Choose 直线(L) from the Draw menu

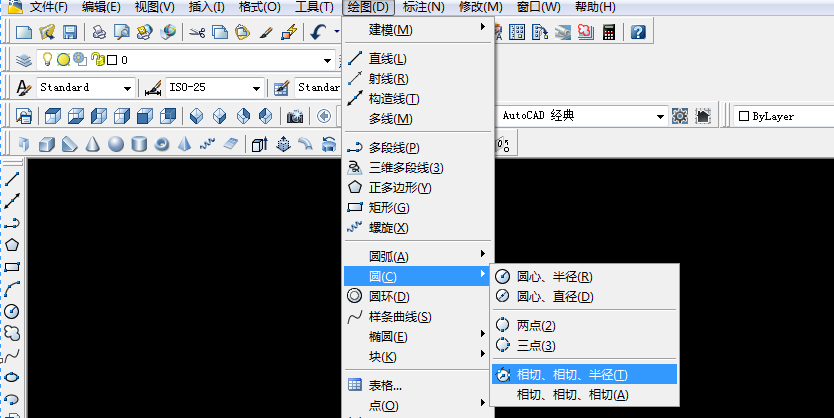tap(419, 58)
